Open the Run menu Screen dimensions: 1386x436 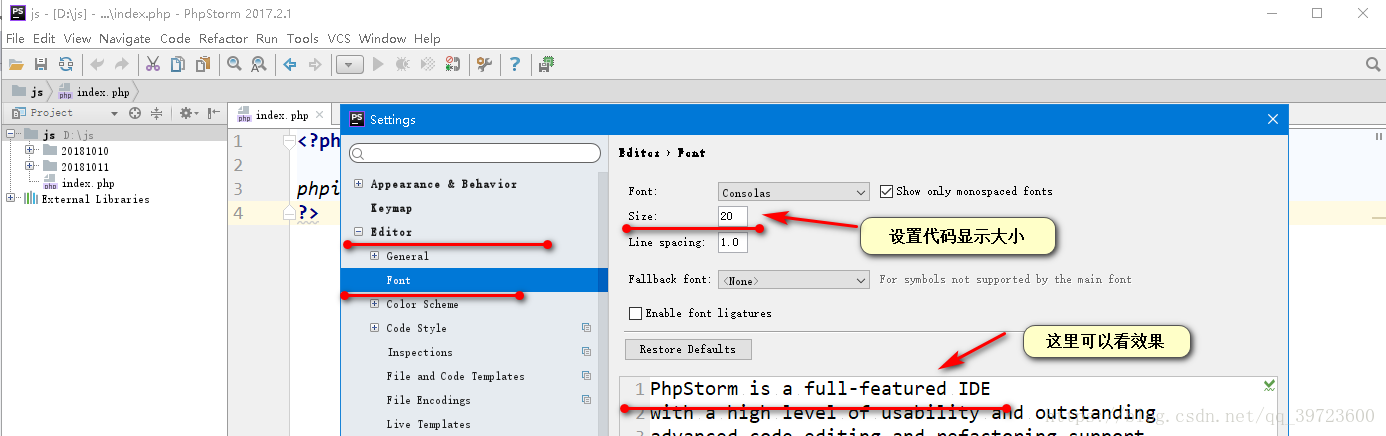[x=267, y=38]
